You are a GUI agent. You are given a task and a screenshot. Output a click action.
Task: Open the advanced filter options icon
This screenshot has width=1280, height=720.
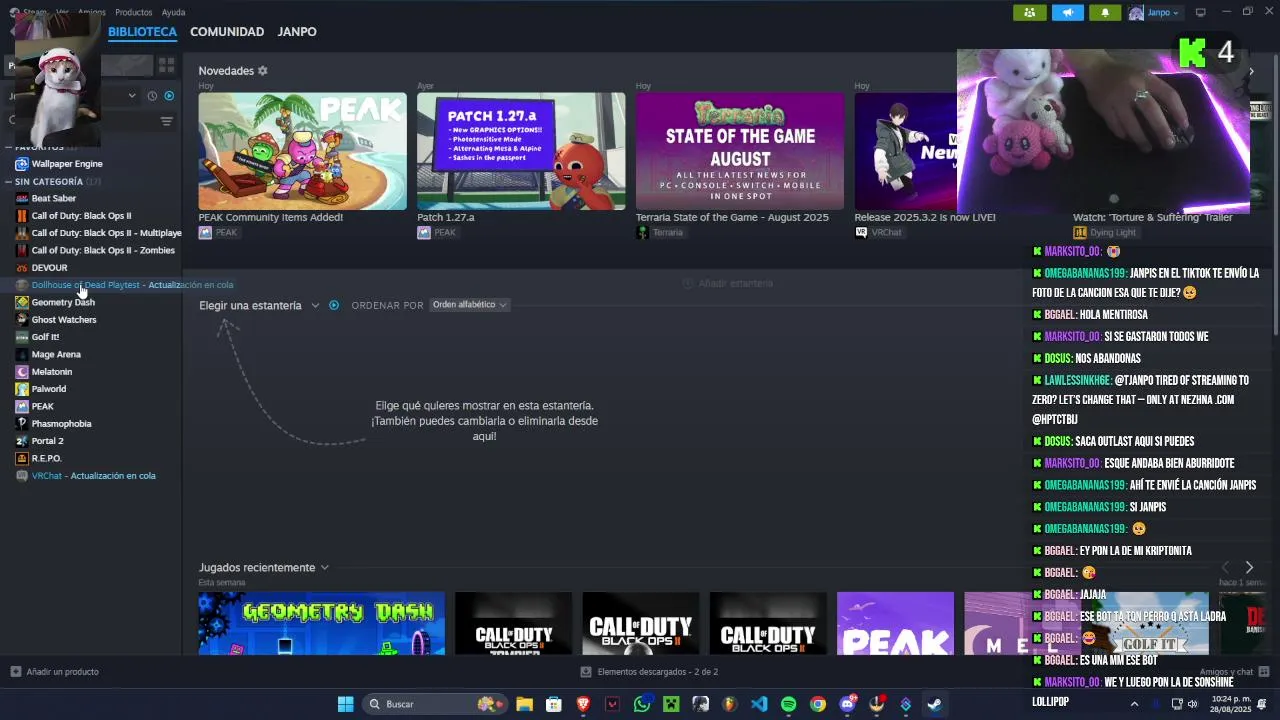point(167,121)
